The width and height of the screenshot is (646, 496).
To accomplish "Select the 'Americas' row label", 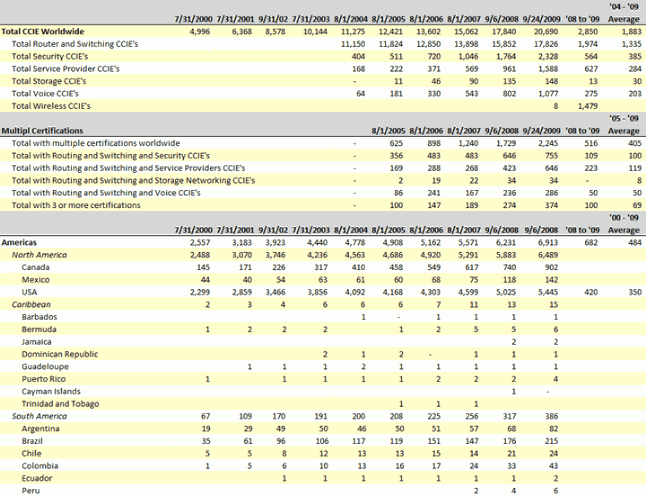I will 19,242.
